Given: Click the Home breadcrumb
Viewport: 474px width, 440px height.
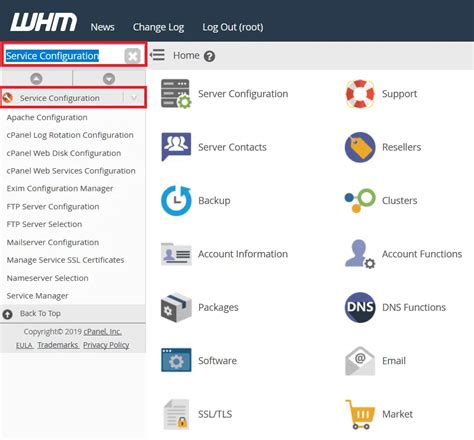Looking at the screenshot, I should tap(186, 55).
